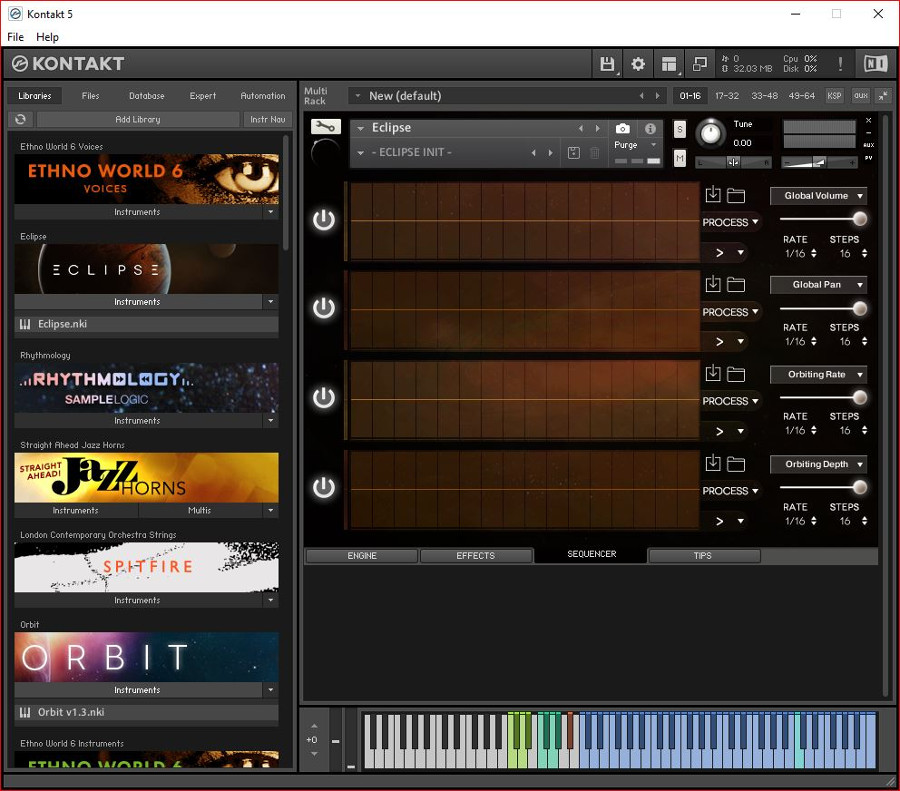Screen dimensions: 900x791
Task: Open Eclipse.nki instrument entry
Action: (x=146, y=324)
